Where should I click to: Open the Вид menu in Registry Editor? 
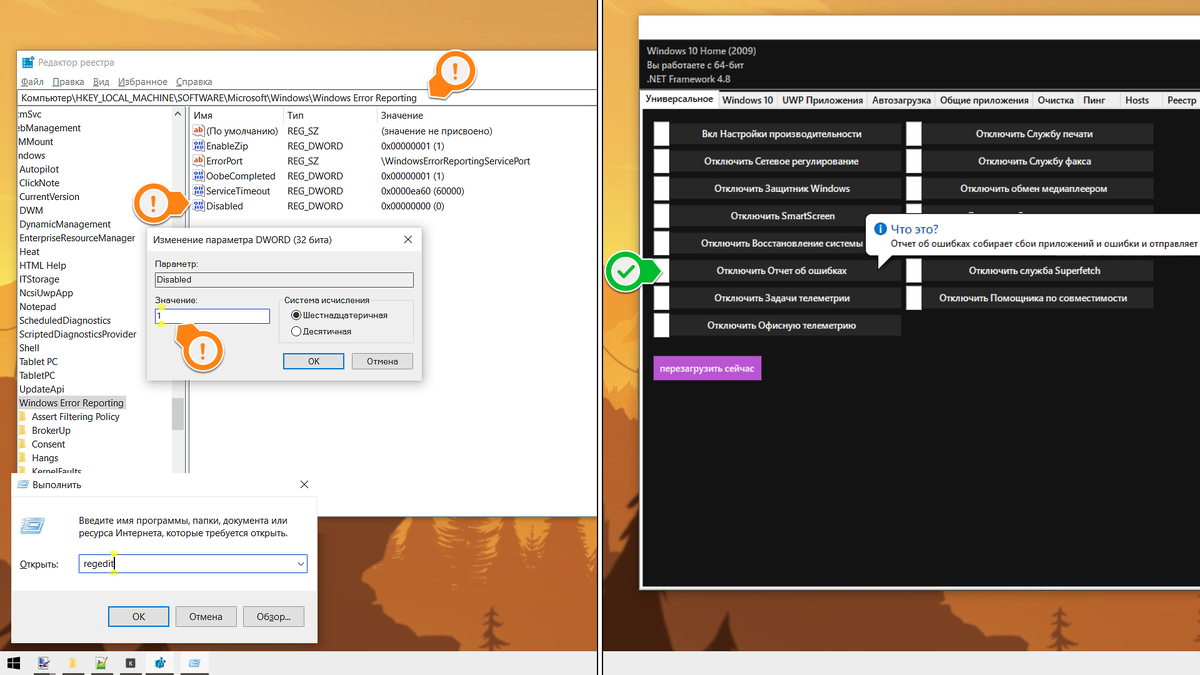[x=101, y=82]
